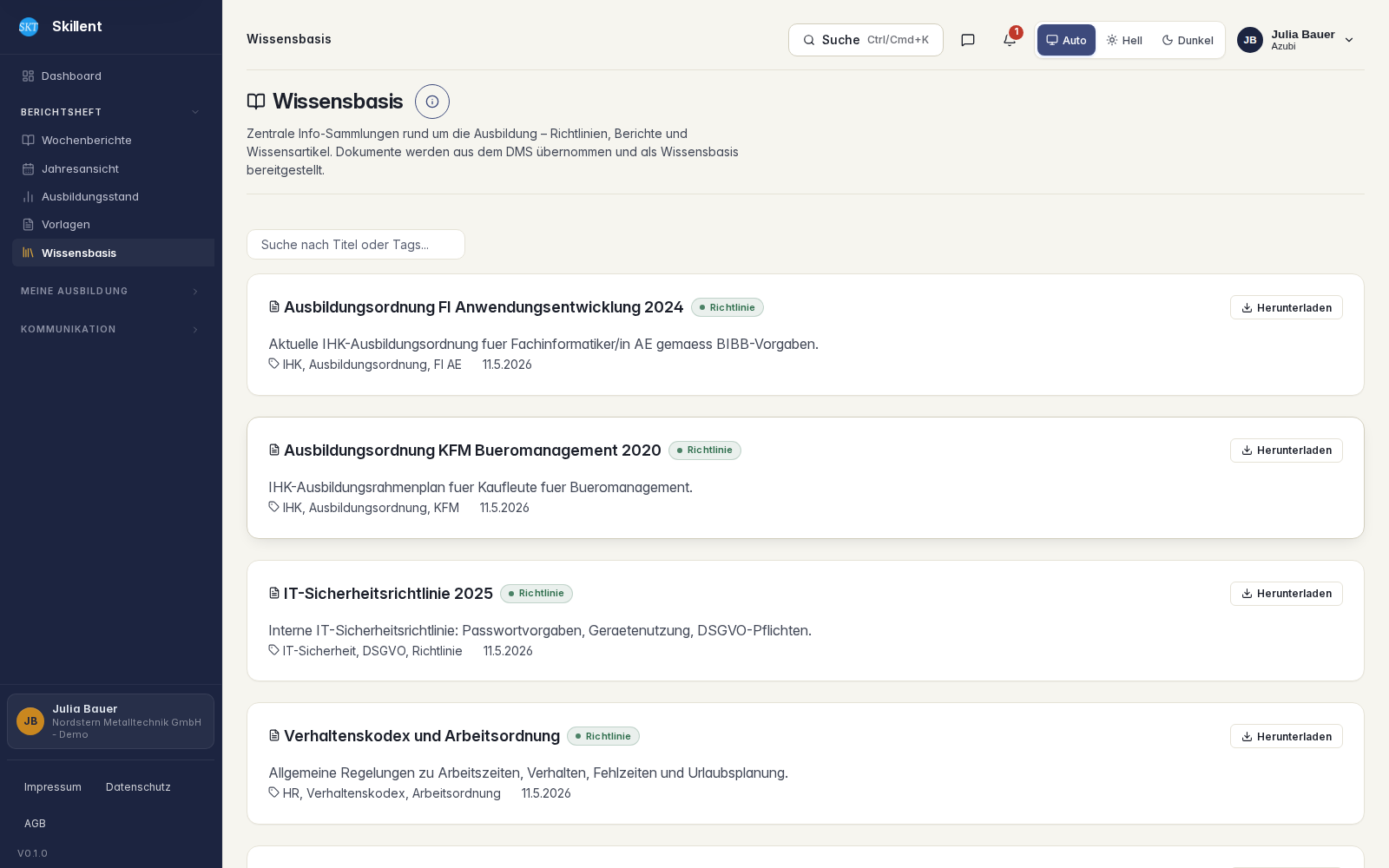Viewport: 1389px width, 868px height.
Task: Open the chat messages icon
Action: pos(968,40)
